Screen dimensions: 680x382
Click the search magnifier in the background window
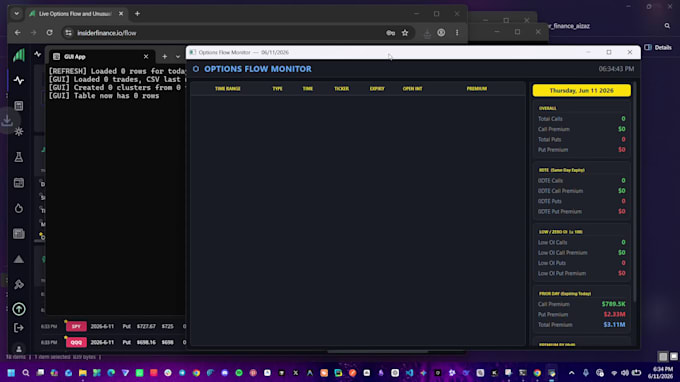pyautogui.click(x=667, y=26)
